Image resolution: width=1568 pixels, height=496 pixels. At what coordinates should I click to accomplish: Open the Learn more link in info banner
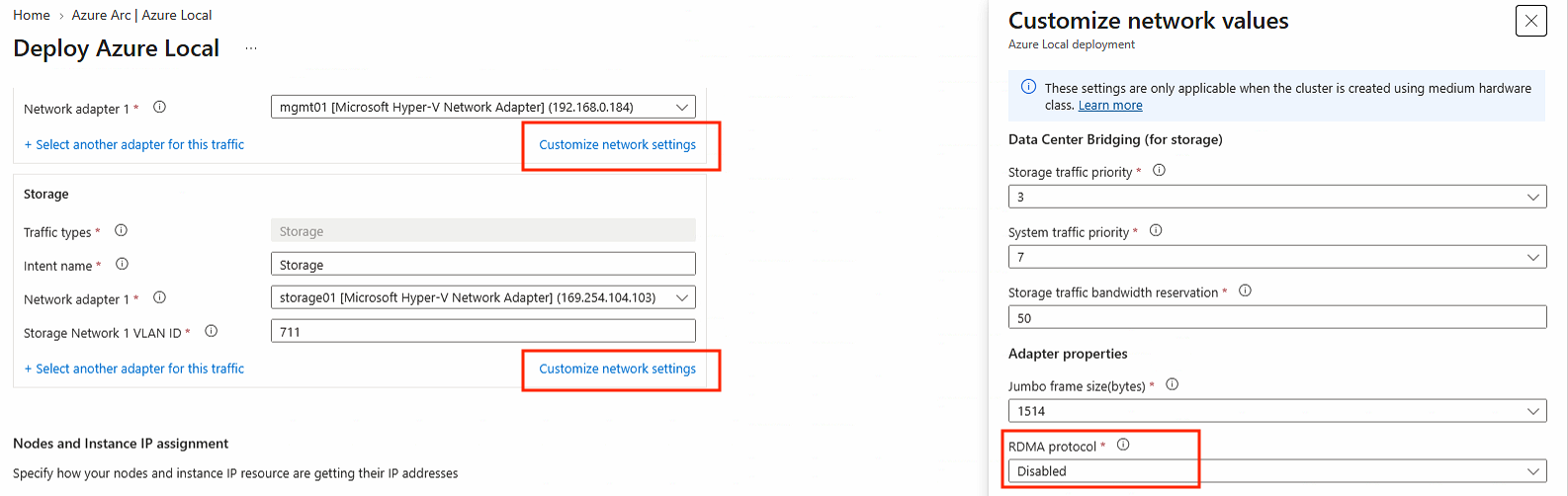[1110, 106]
